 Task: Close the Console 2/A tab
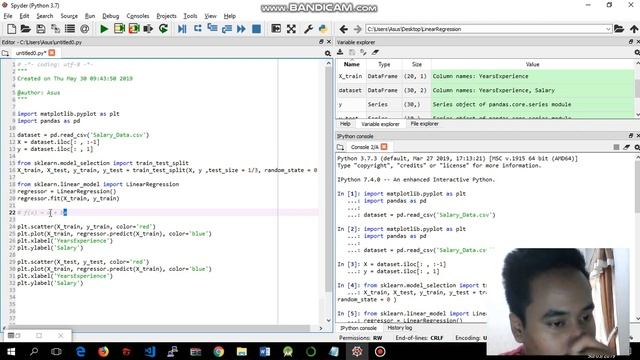coord(384,147)
